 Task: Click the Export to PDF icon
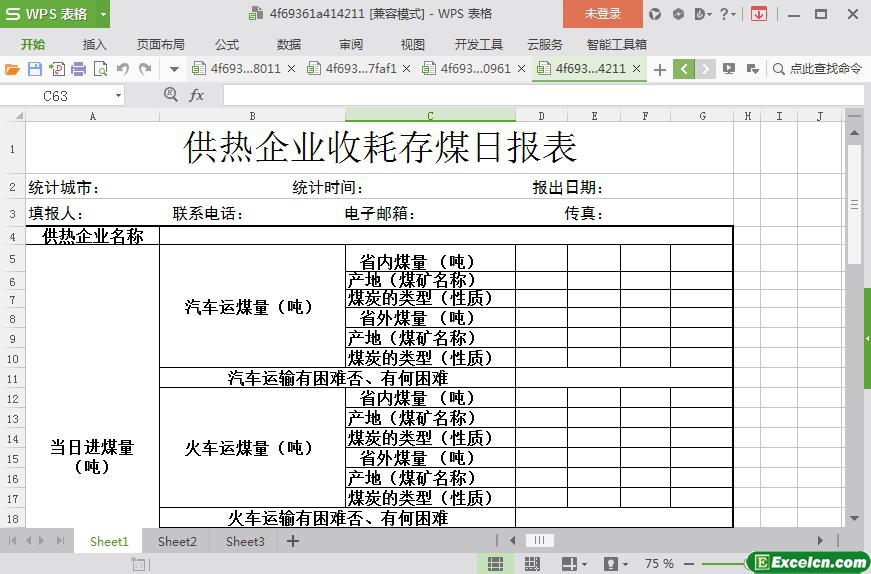tap(57, 69)
